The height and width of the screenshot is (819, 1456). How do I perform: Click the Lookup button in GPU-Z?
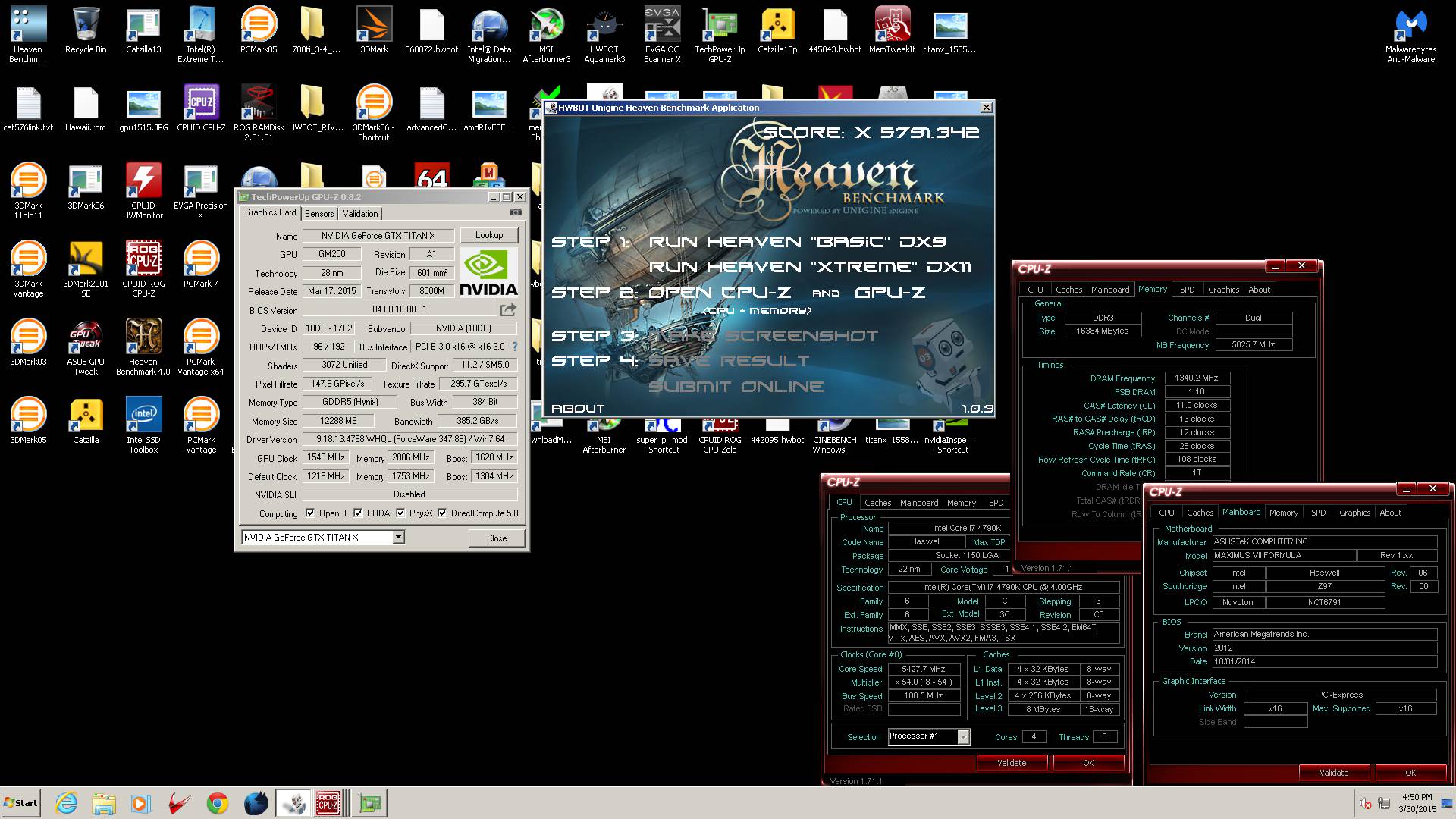pyautogui.click(x=489, y=235)
